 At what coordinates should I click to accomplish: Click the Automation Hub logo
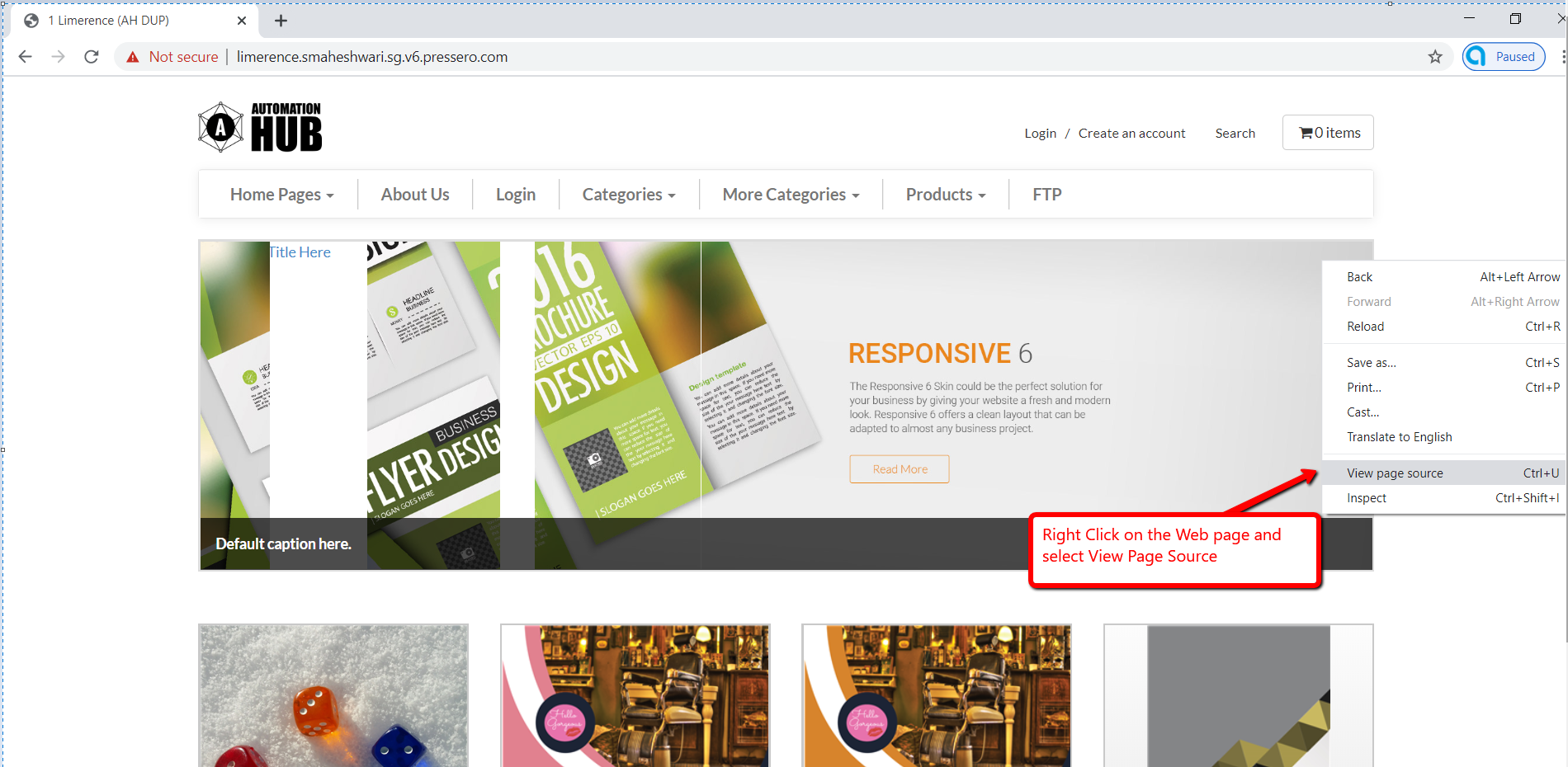point(260,127)
